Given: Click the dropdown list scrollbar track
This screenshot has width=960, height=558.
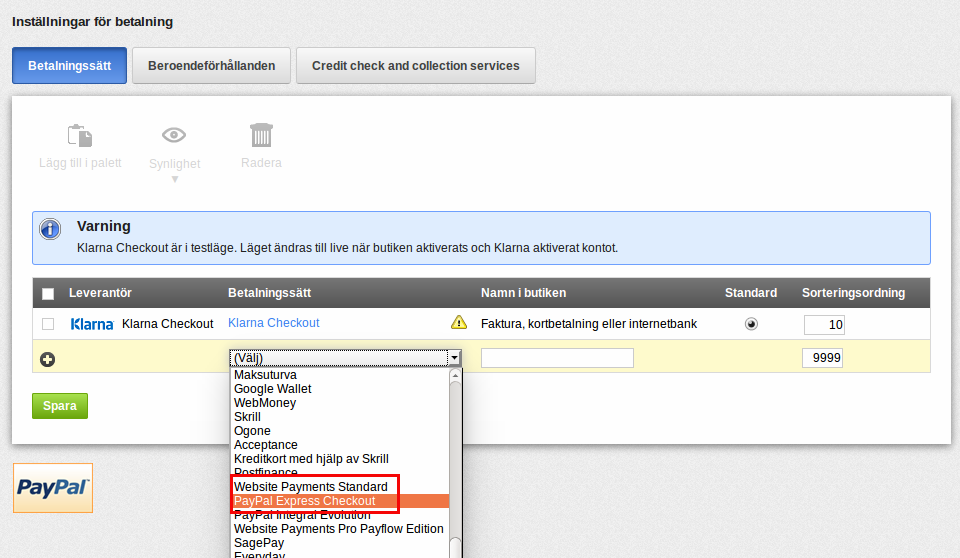Looking at the screenshot, I should (455, 459).
